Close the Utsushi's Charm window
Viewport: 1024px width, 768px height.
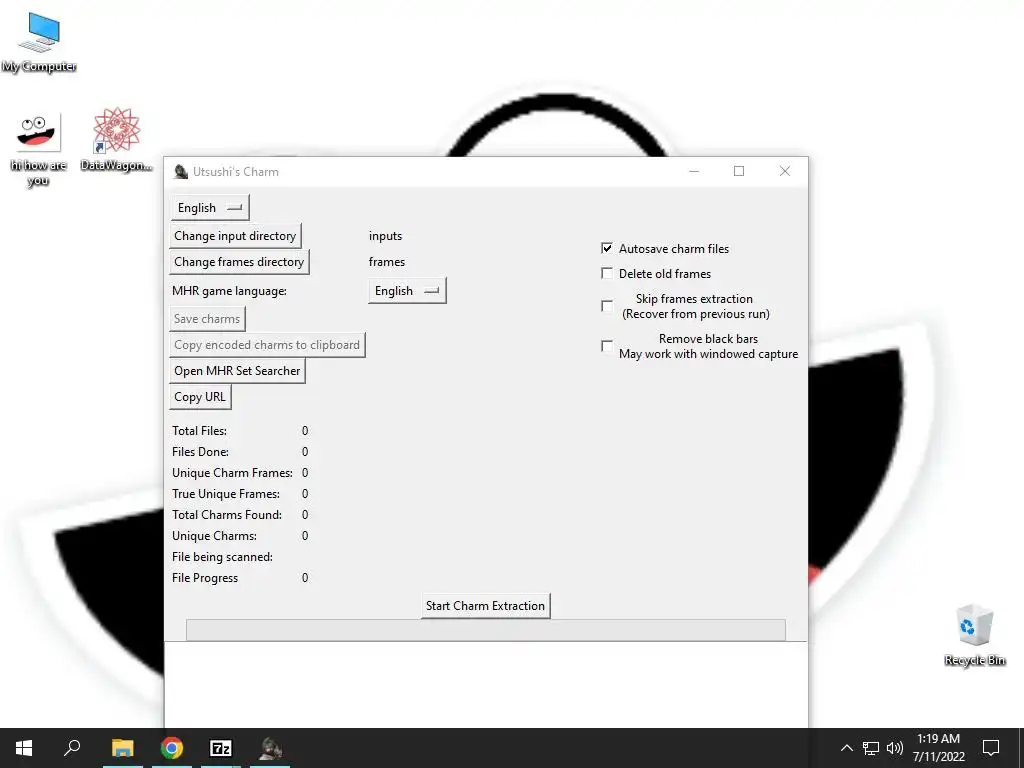point(785,172)
